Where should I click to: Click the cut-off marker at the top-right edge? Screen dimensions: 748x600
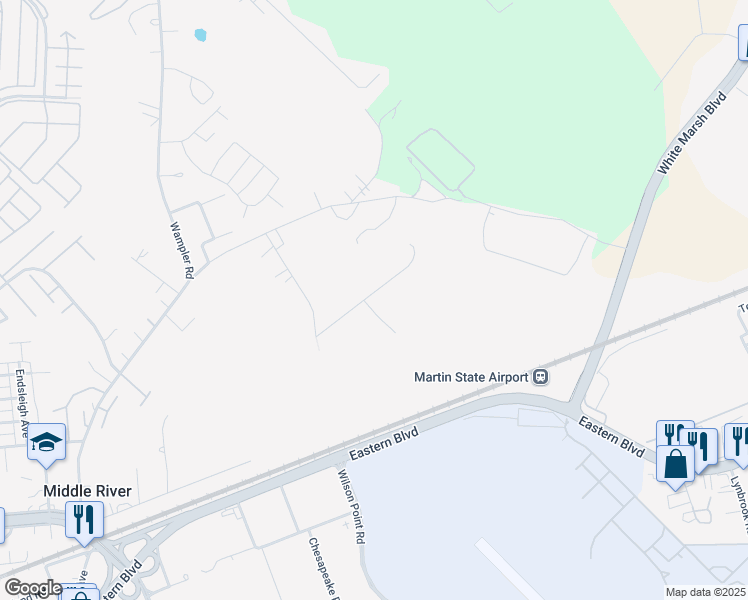743,43
